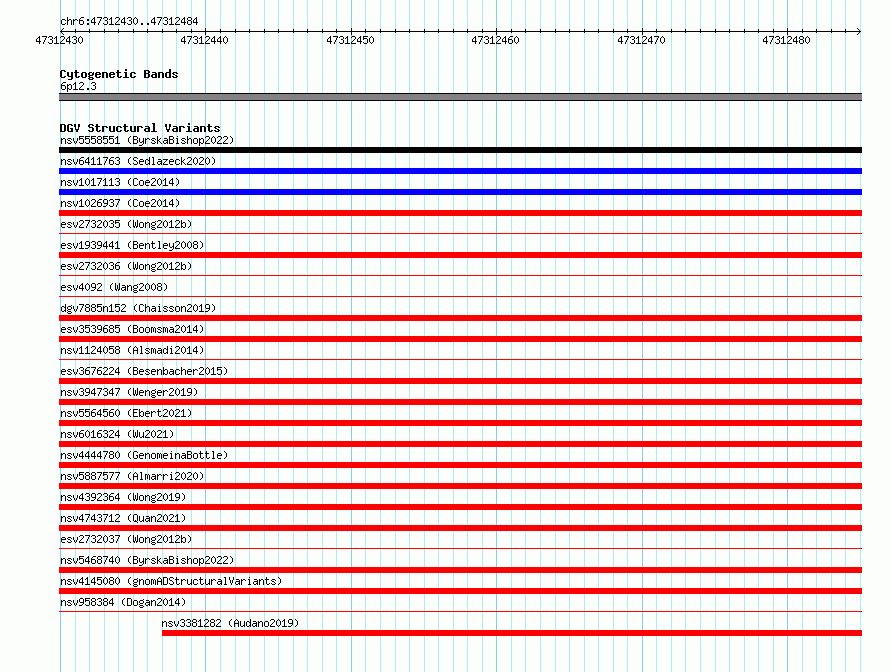Screen dimensions: 890x672
Task: Select the red nsv4145080 variant bar
Action: [x=460, y=591]
